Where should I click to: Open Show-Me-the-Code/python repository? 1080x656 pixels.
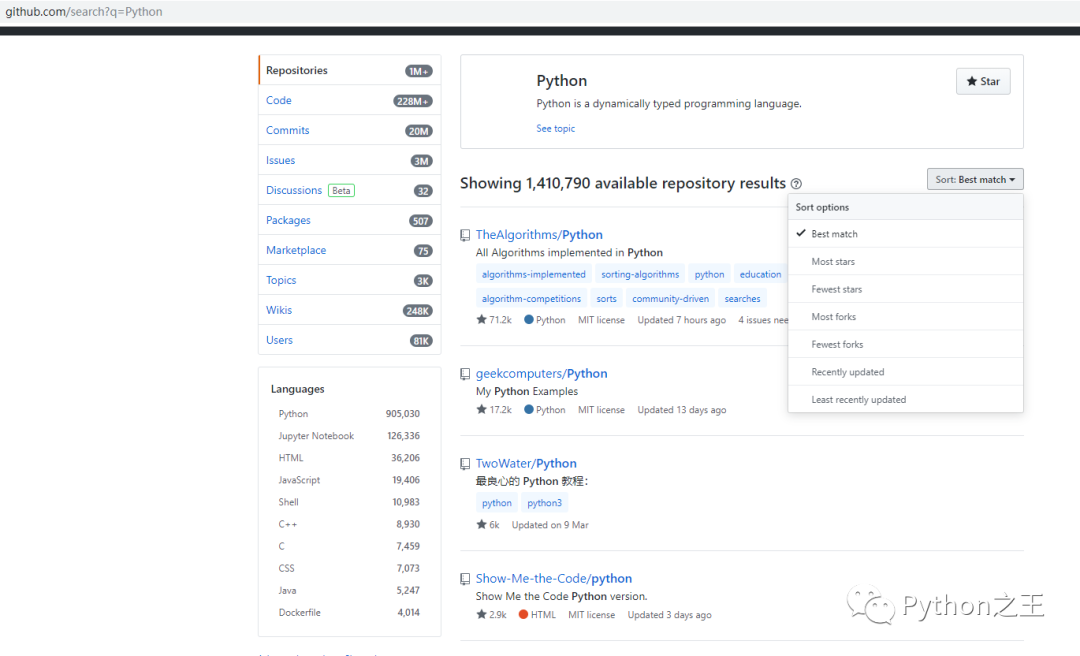[554, 579]
